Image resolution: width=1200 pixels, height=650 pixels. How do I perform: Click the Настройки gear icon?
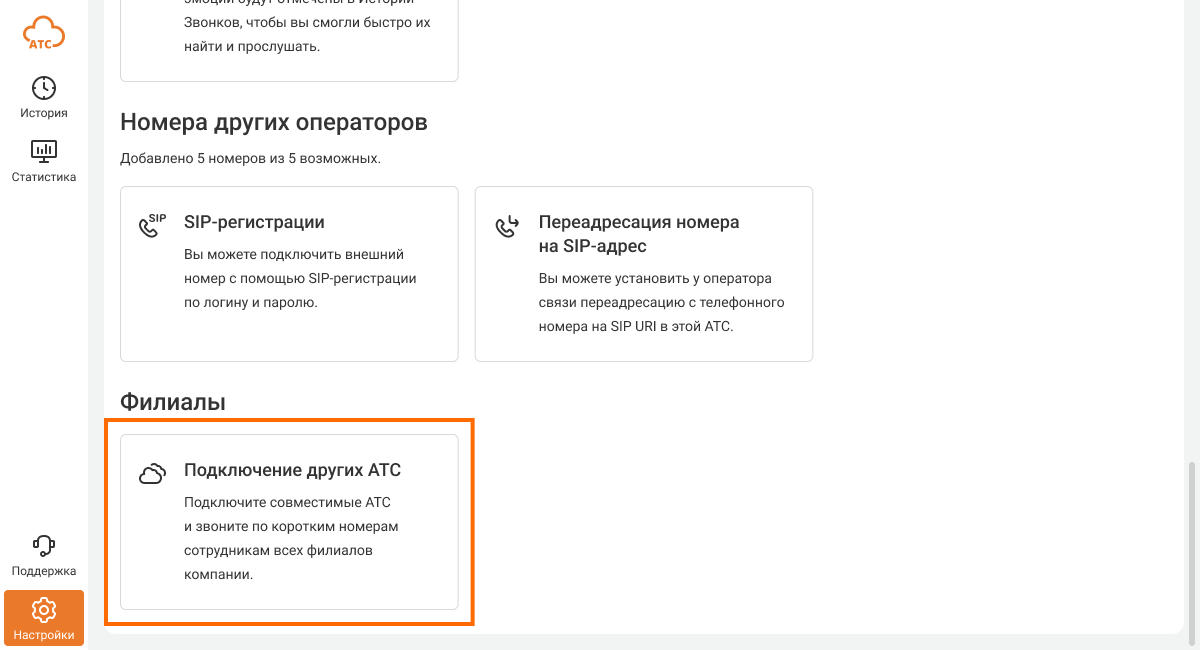coord(44,609)
